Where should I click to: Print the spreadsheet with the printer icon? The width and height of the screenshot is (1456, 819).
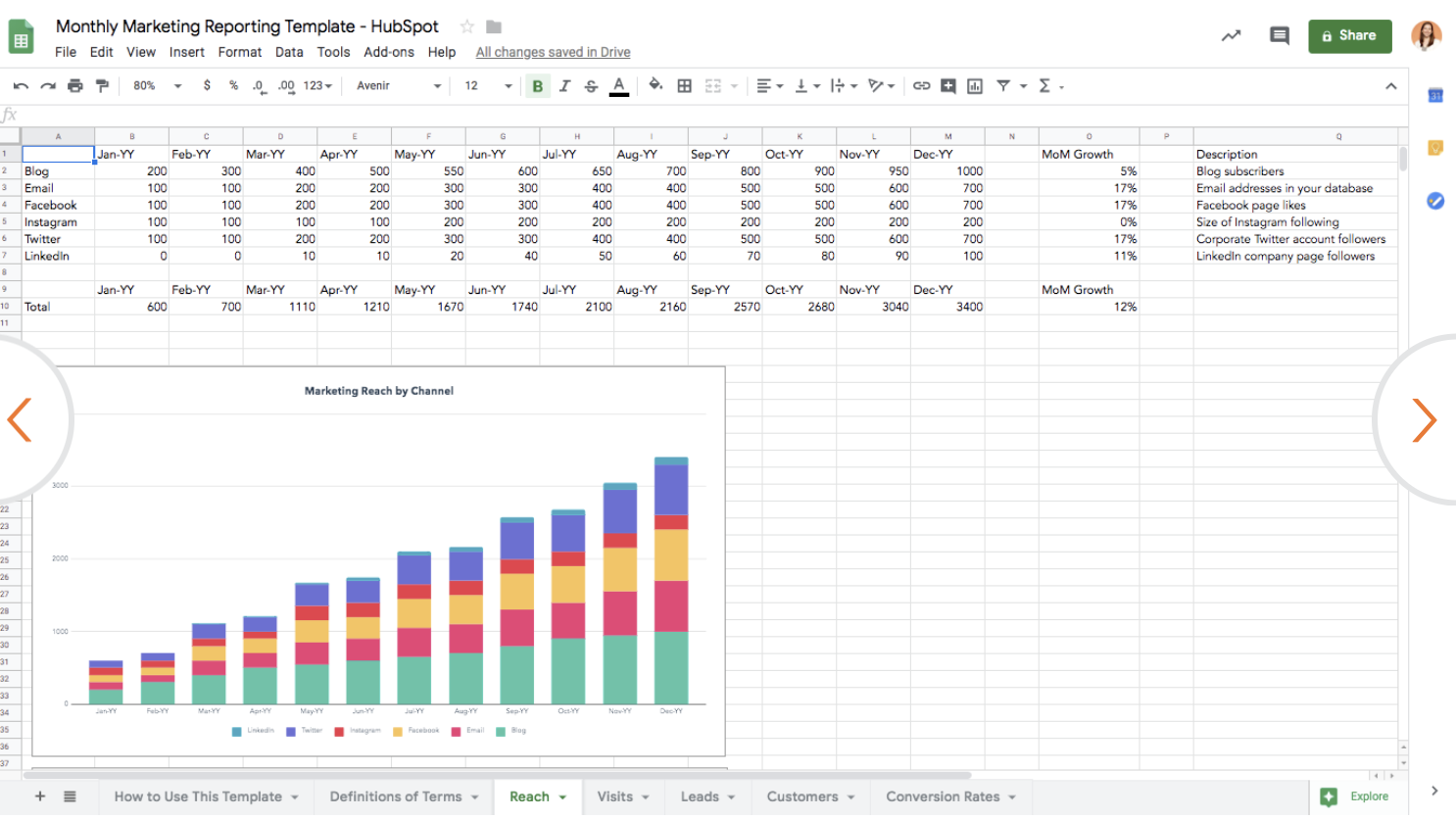point(75,86)
